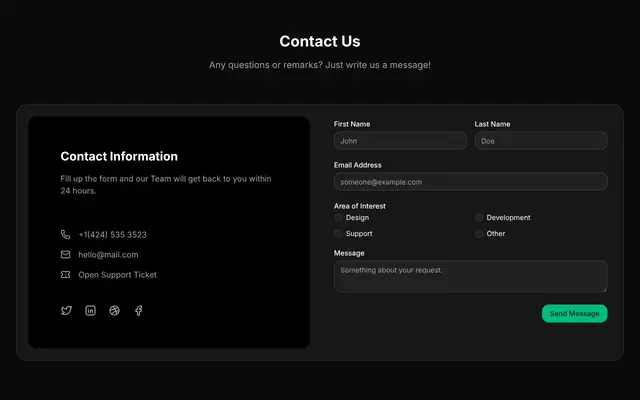Click the hello@mail.com email link
The width and height of the screenshot is (640, 400).
(108, 255)
